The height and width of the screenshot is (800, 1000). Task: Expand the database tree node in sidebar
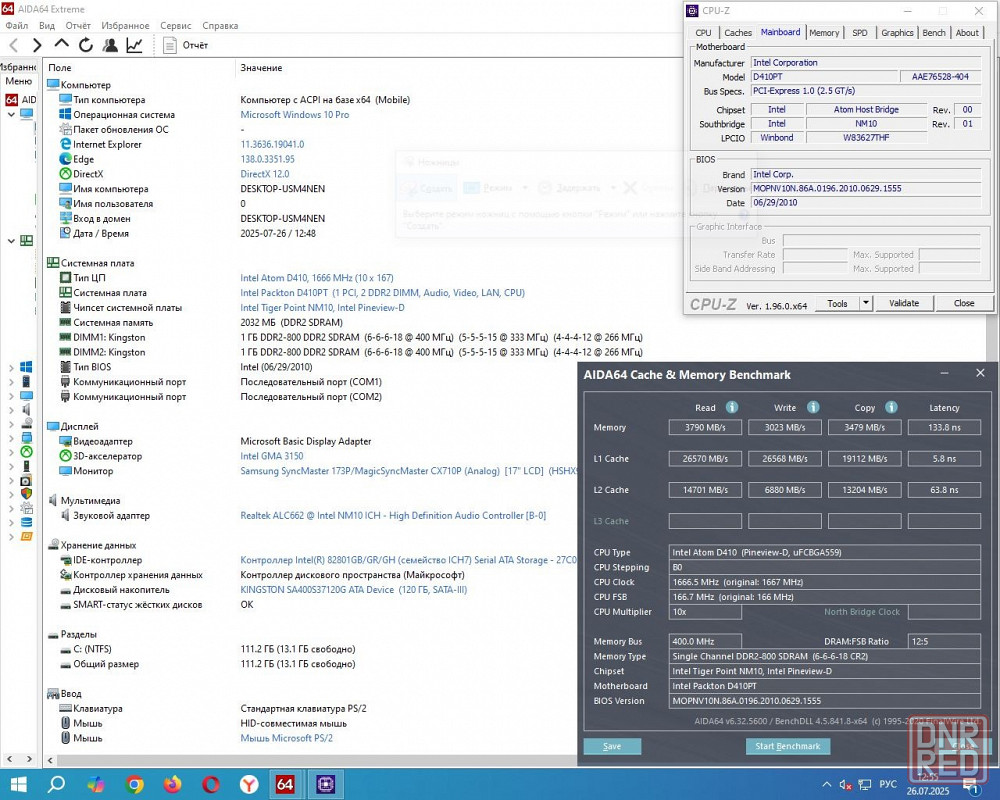[11, 522]
